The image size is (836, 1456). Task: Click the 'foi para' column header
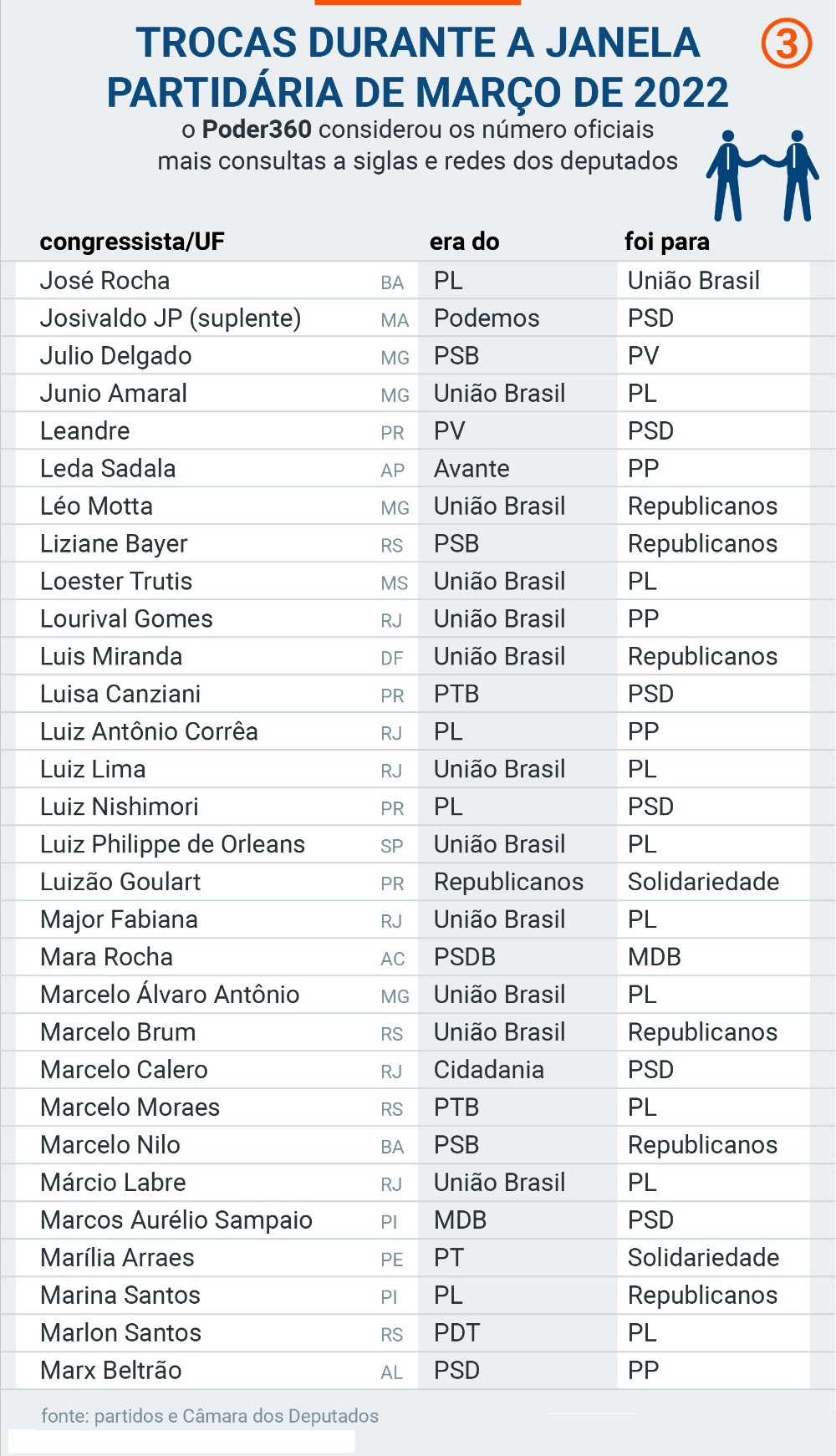click(666, 242)
